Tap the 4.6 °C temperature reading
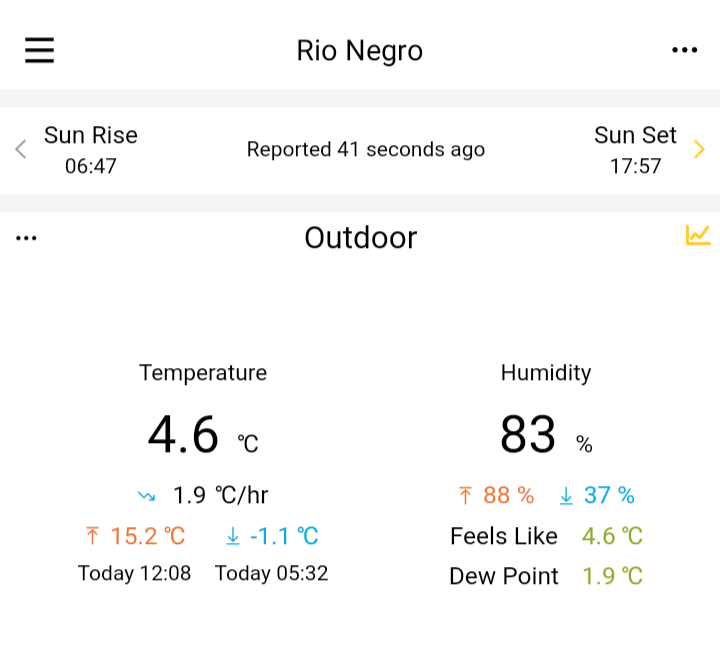This screenshot has width=720, height=670. 203,434
